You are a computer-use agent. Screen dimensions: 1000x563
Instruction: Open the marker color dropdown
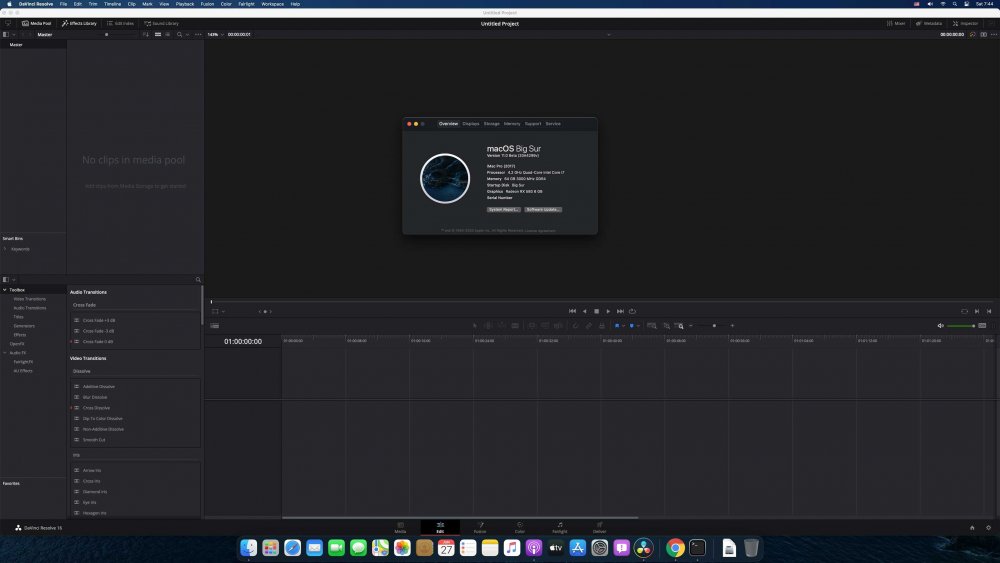click(x=638, y=326)
